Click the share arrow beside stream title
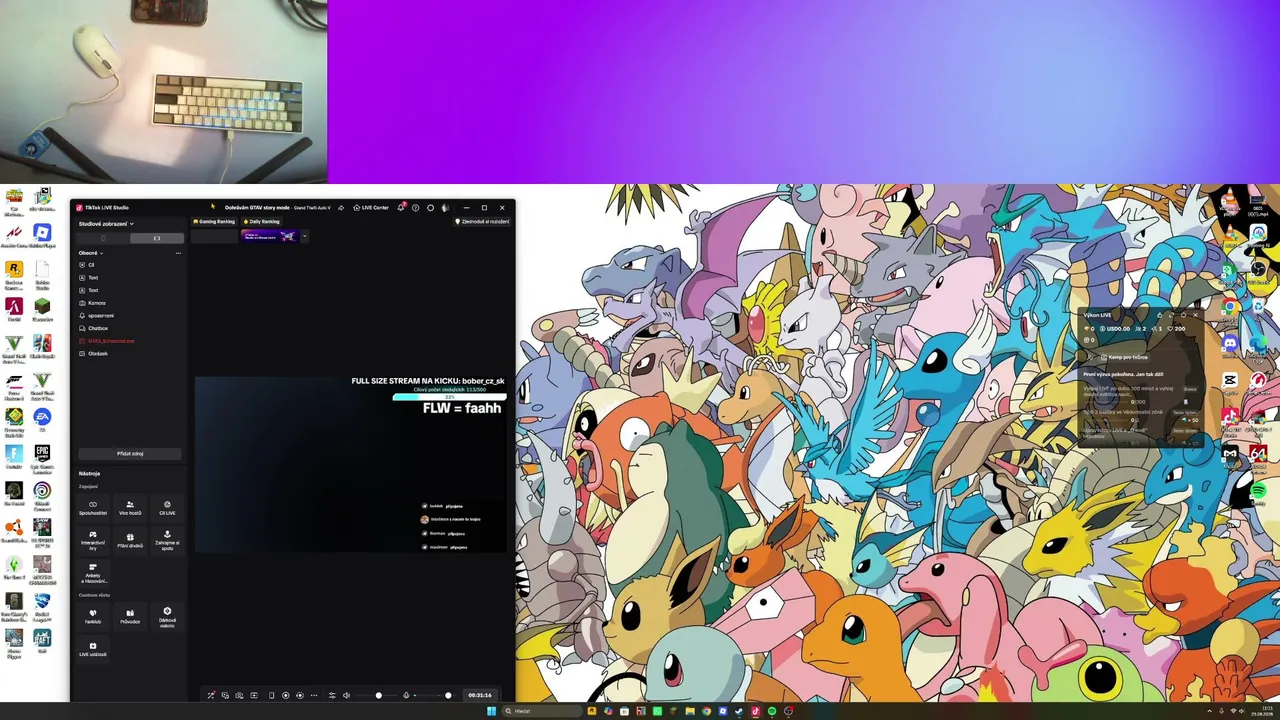 341,207
